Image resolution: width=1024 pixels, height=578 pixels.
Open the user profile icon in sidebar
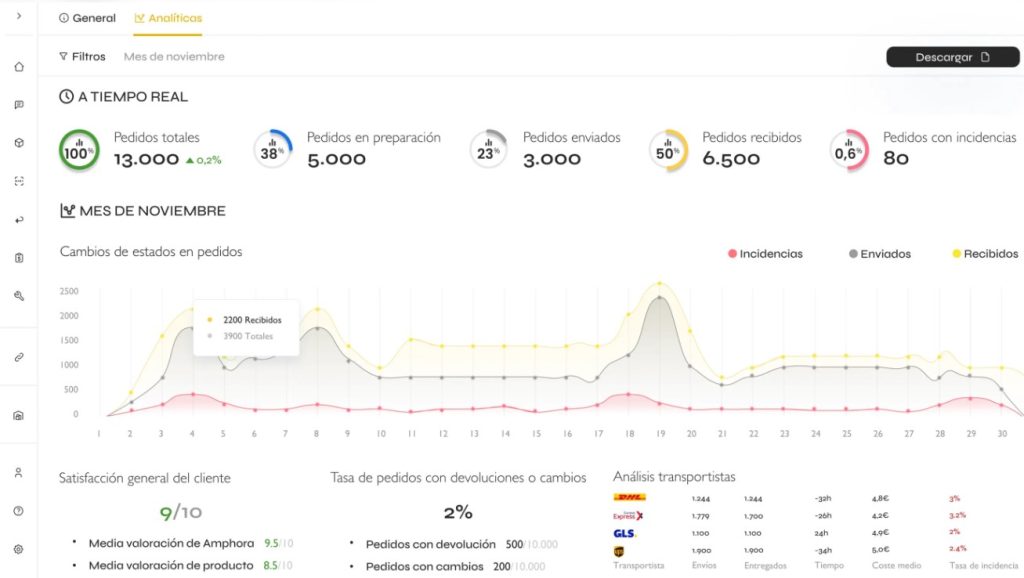(19, 472)
